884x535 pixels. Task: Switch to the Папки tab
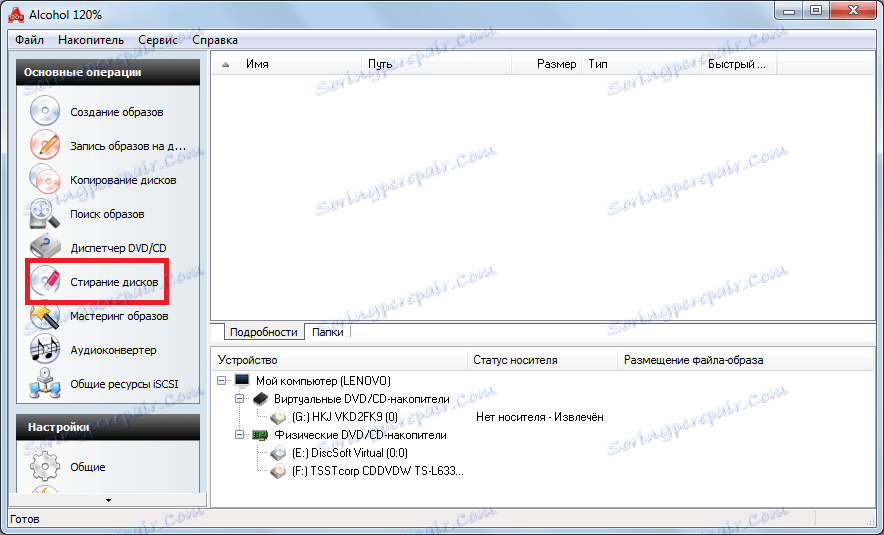click(x=328, y=332)
